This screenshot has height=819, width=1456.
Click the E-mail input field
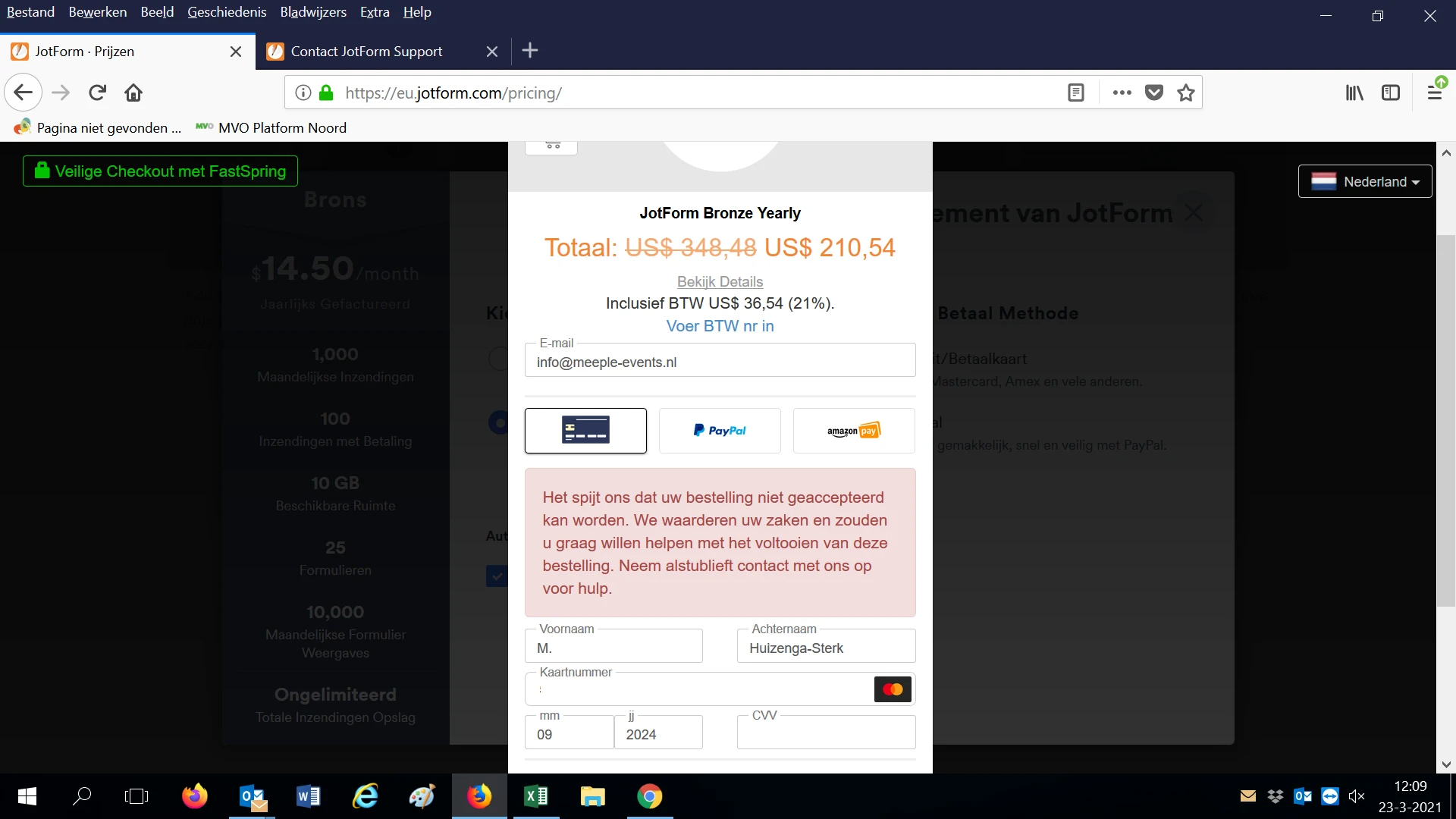coord(720,362)
